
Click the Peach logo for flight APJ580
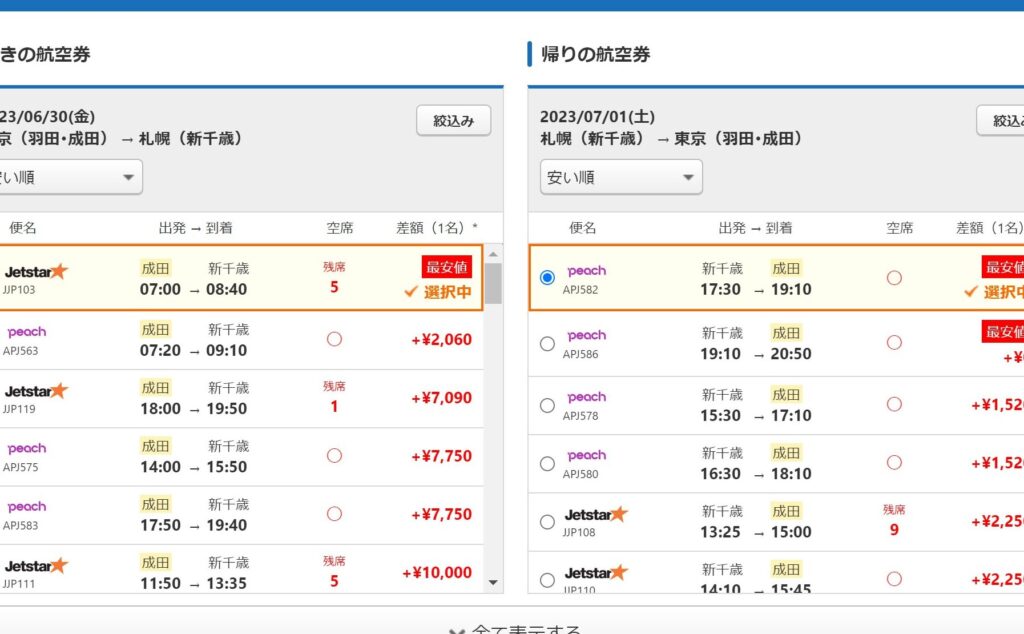coord(586,456)
